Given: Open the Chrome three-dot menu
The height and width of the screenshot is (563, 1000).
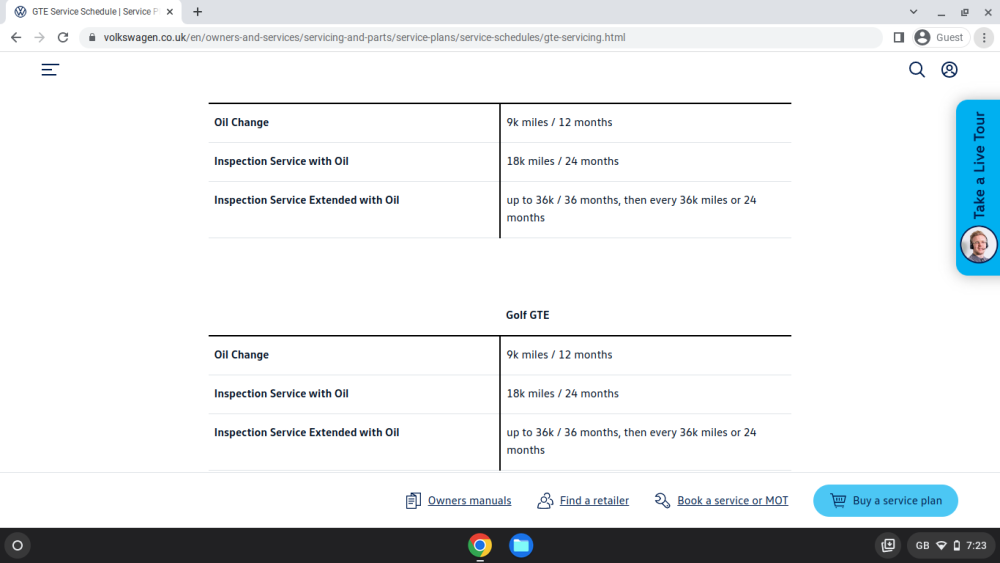Looking at the screenshot, I should 984,38.
